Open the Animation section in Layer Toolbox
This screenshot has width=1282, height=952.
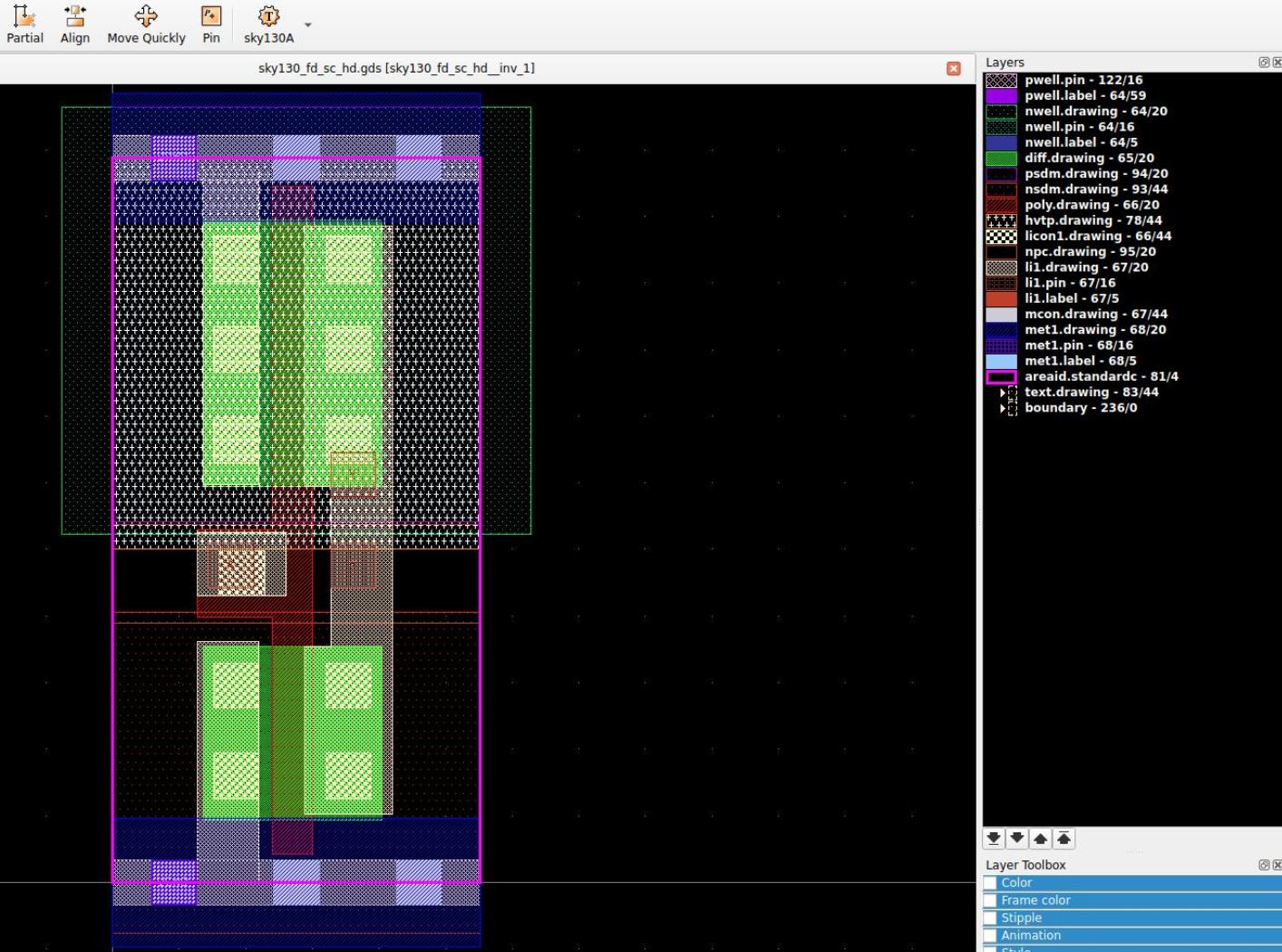1031,936
